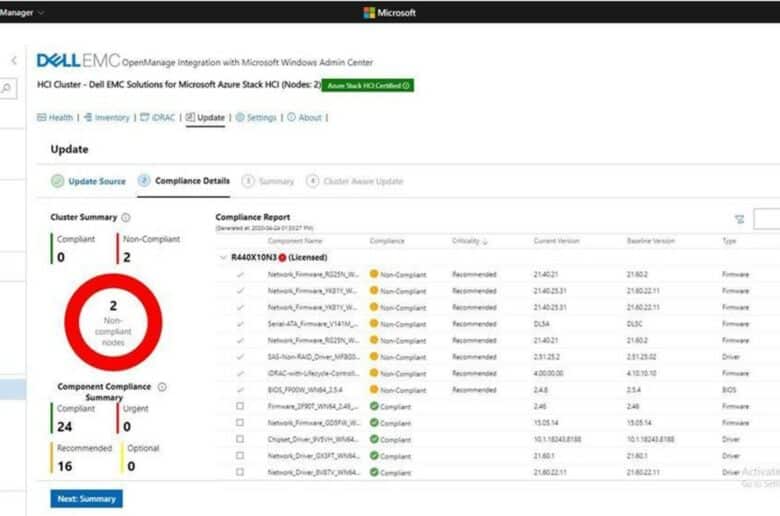The width and height of the screenshot is (780, 516).
Task: Click the orange Non-Compliant icon for Serial-ATA_Firmware
Action: pyautogui.click(x=374, y=323)
